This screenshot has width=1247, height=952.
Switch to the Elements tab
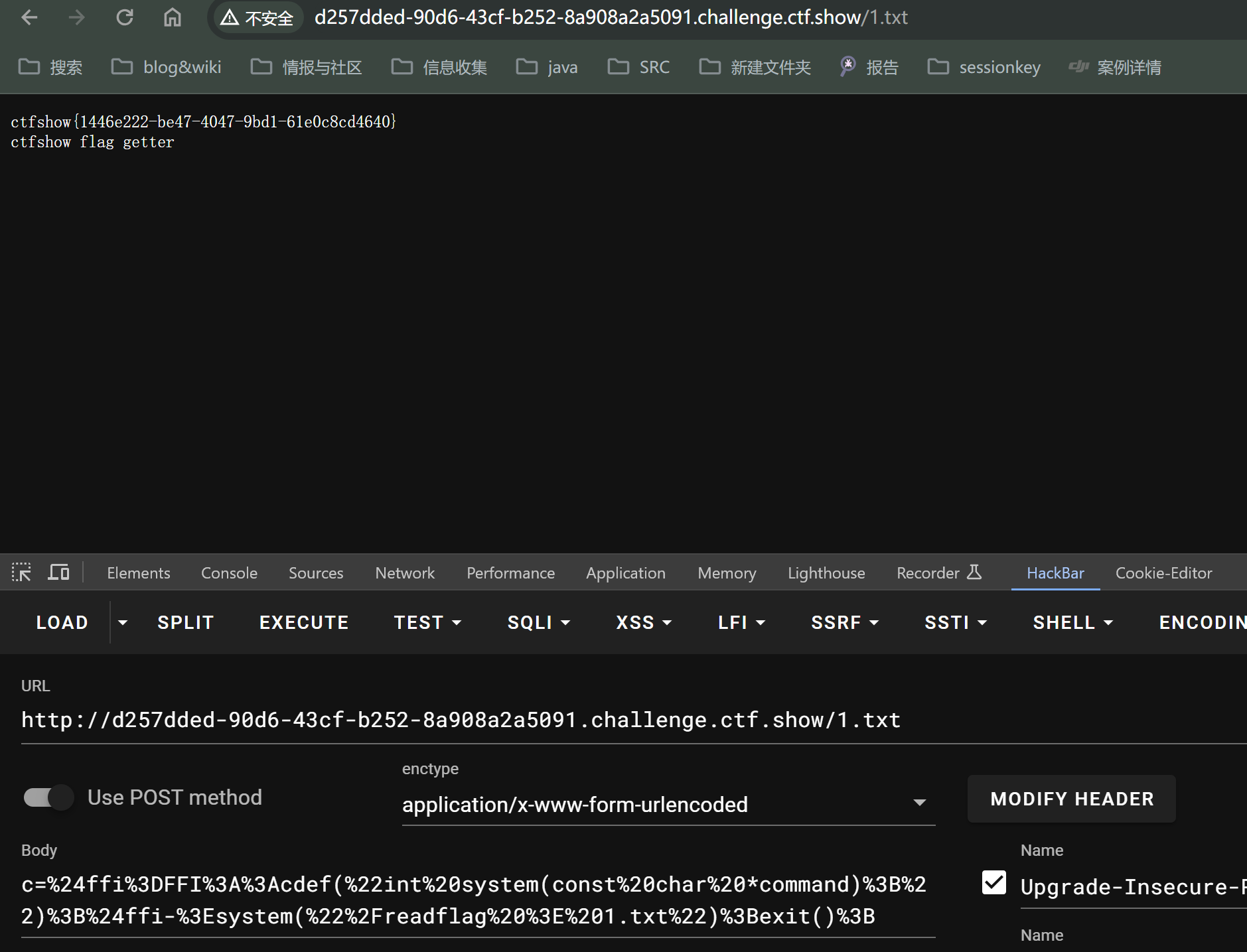click(139, 573)
